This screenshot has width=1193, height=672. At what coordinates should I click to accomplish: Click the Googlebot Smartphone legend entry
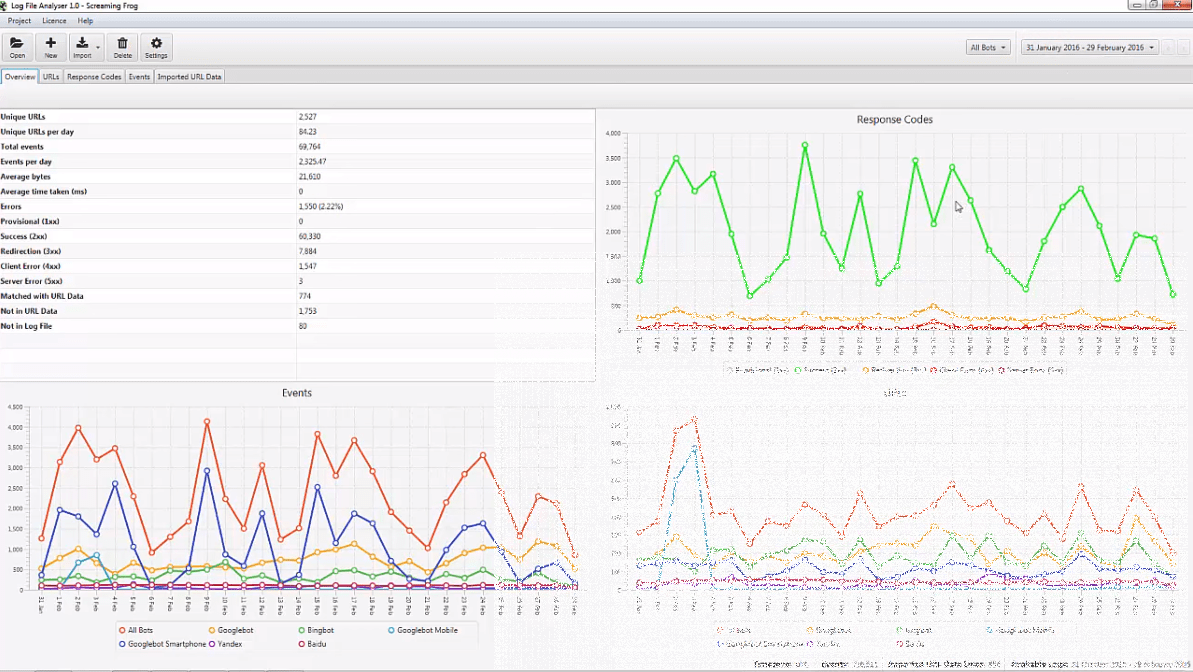click(166, 644)
